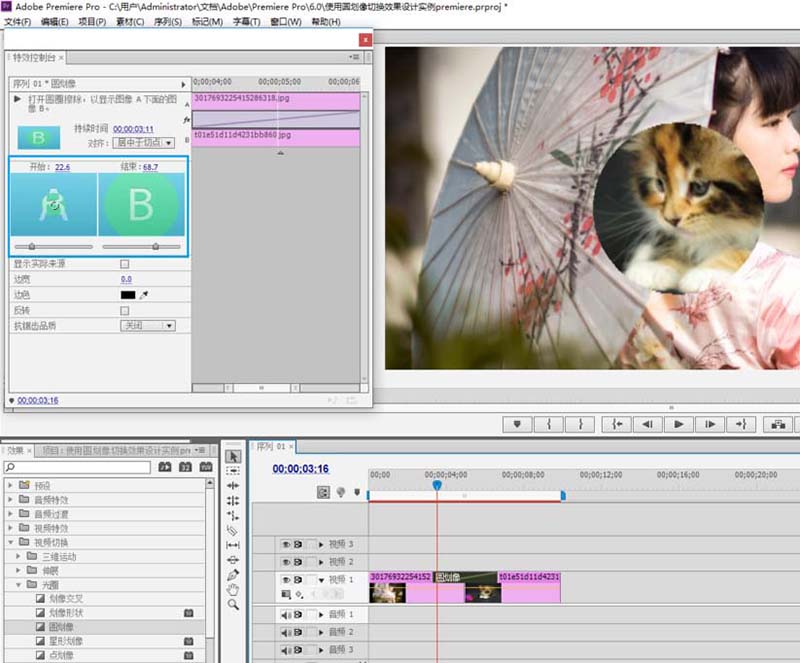The width and height of the screenshot is (800, 663).
Task: Select the Pen tool
Action: [x=233, y=575]
